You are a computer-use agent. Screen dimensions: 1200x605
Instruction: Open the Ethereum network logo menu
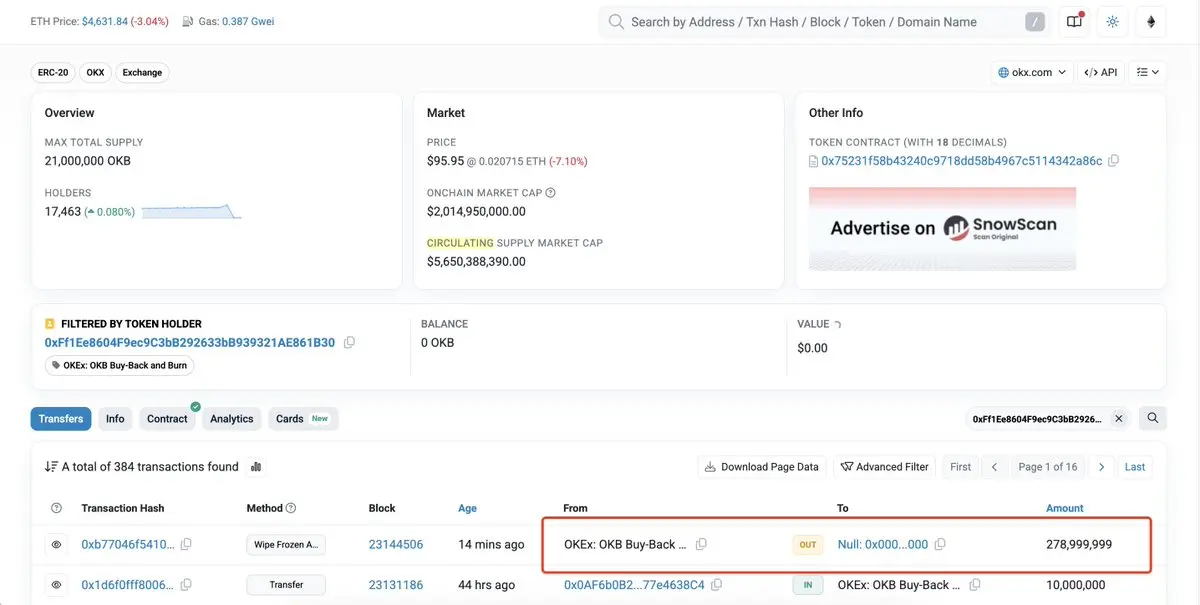1151,22
